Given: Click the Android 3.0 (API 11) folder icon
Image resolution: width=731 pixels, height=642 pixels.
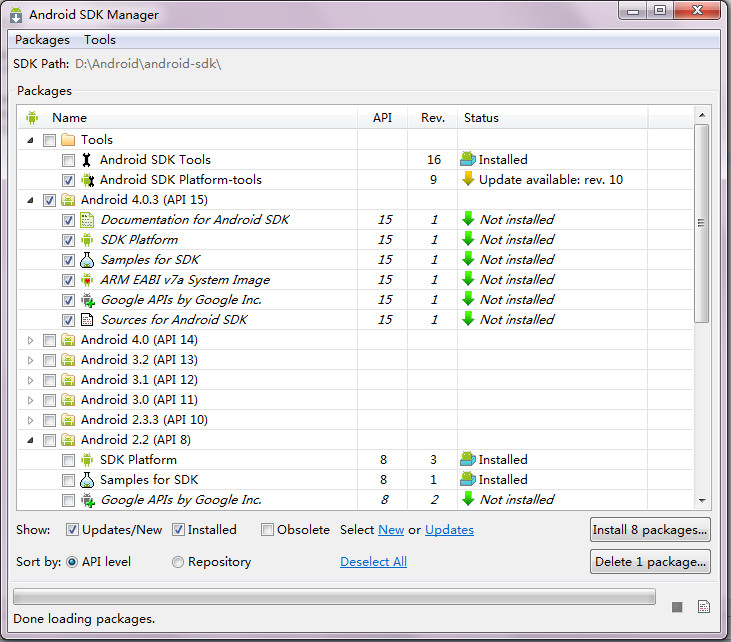Looking at the screenshot, I should tap(68, 400).
